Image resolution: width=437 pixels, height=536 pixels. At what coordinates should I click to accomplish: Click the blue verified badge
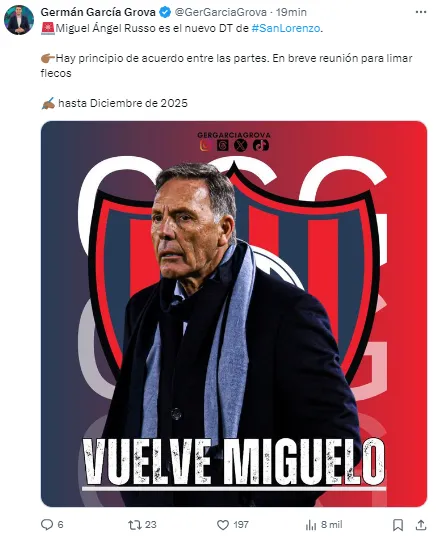point(165,12)
